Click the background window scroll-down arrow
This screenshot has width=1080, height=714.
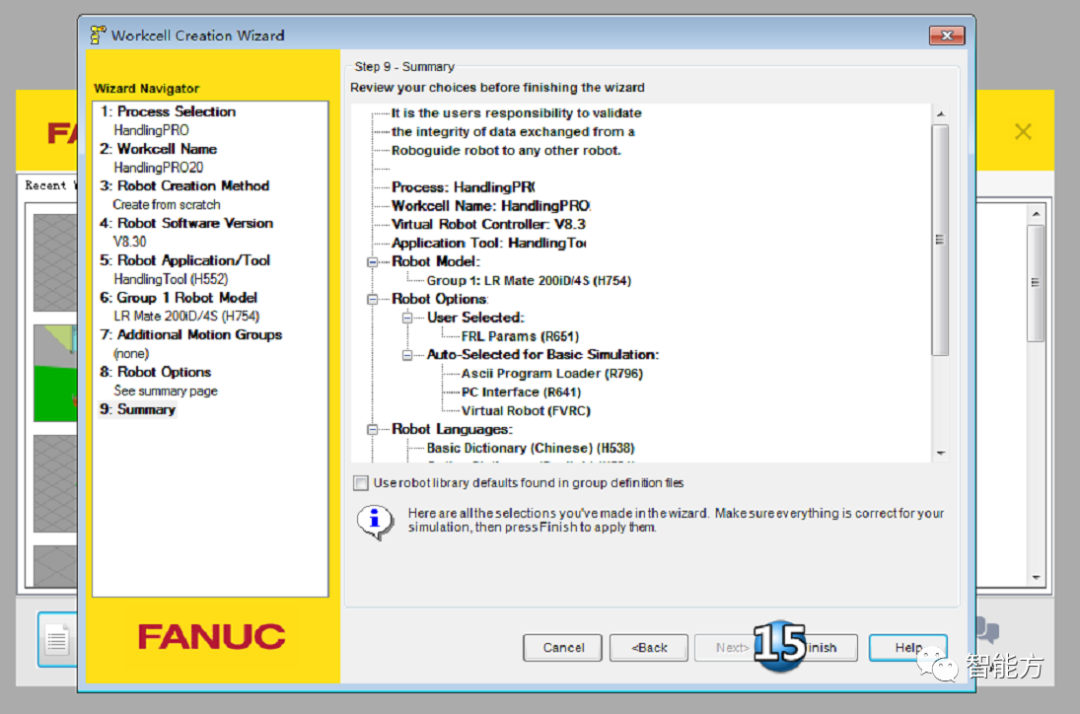(1036, 578)
